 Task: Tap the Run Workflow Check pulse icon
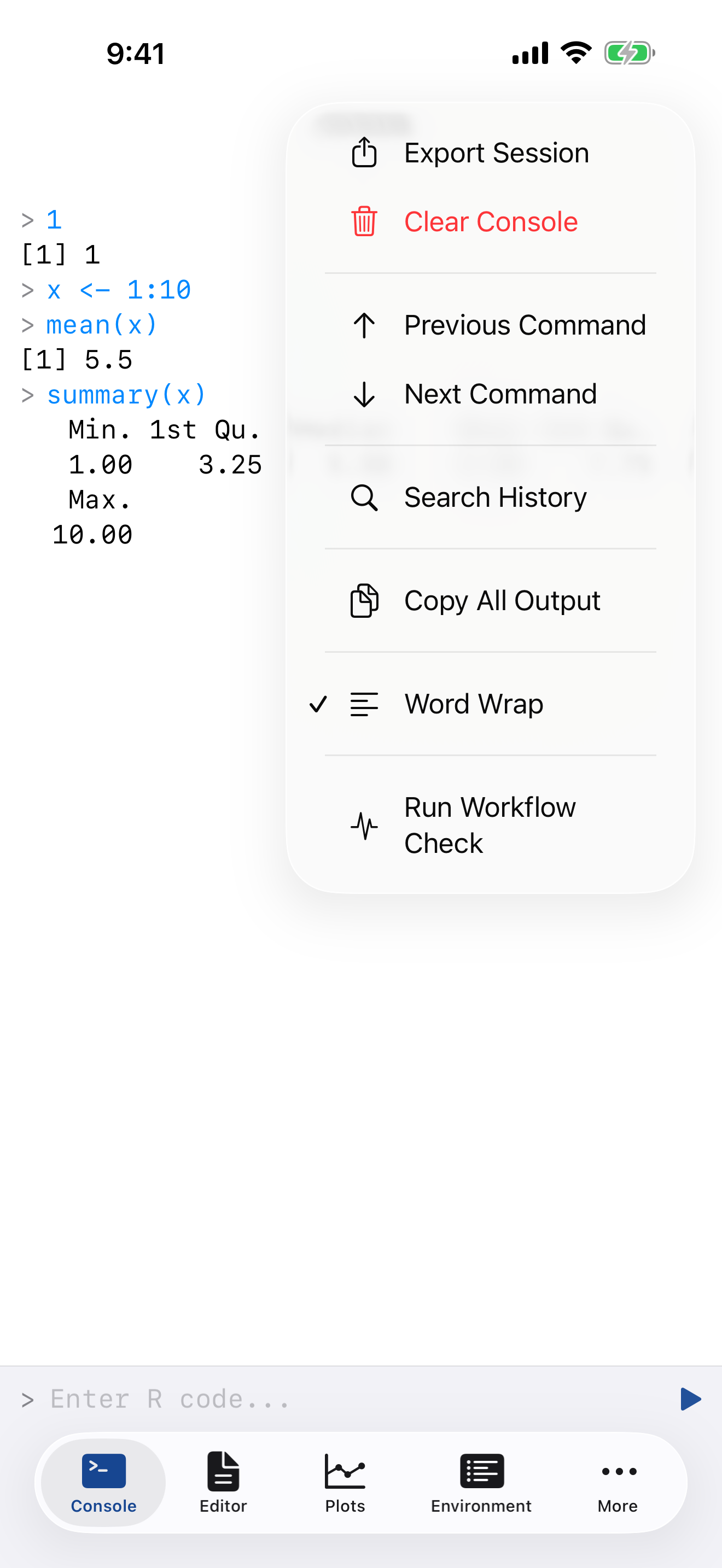click(364, 826)
